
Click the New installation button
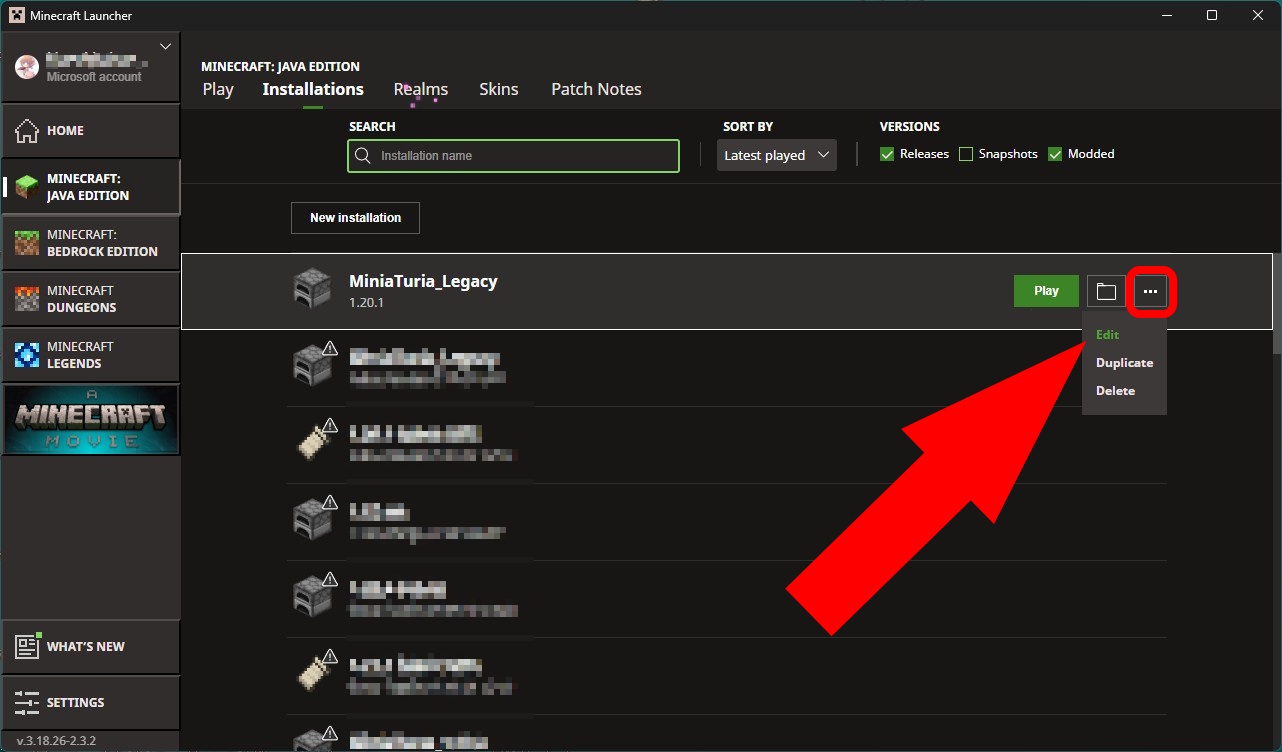point(355,218)
